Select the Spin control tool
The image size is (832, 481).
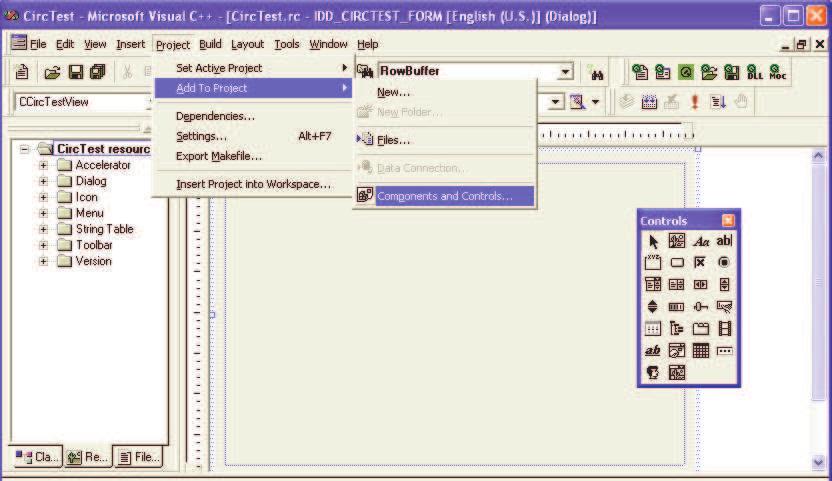pos(653,306)
